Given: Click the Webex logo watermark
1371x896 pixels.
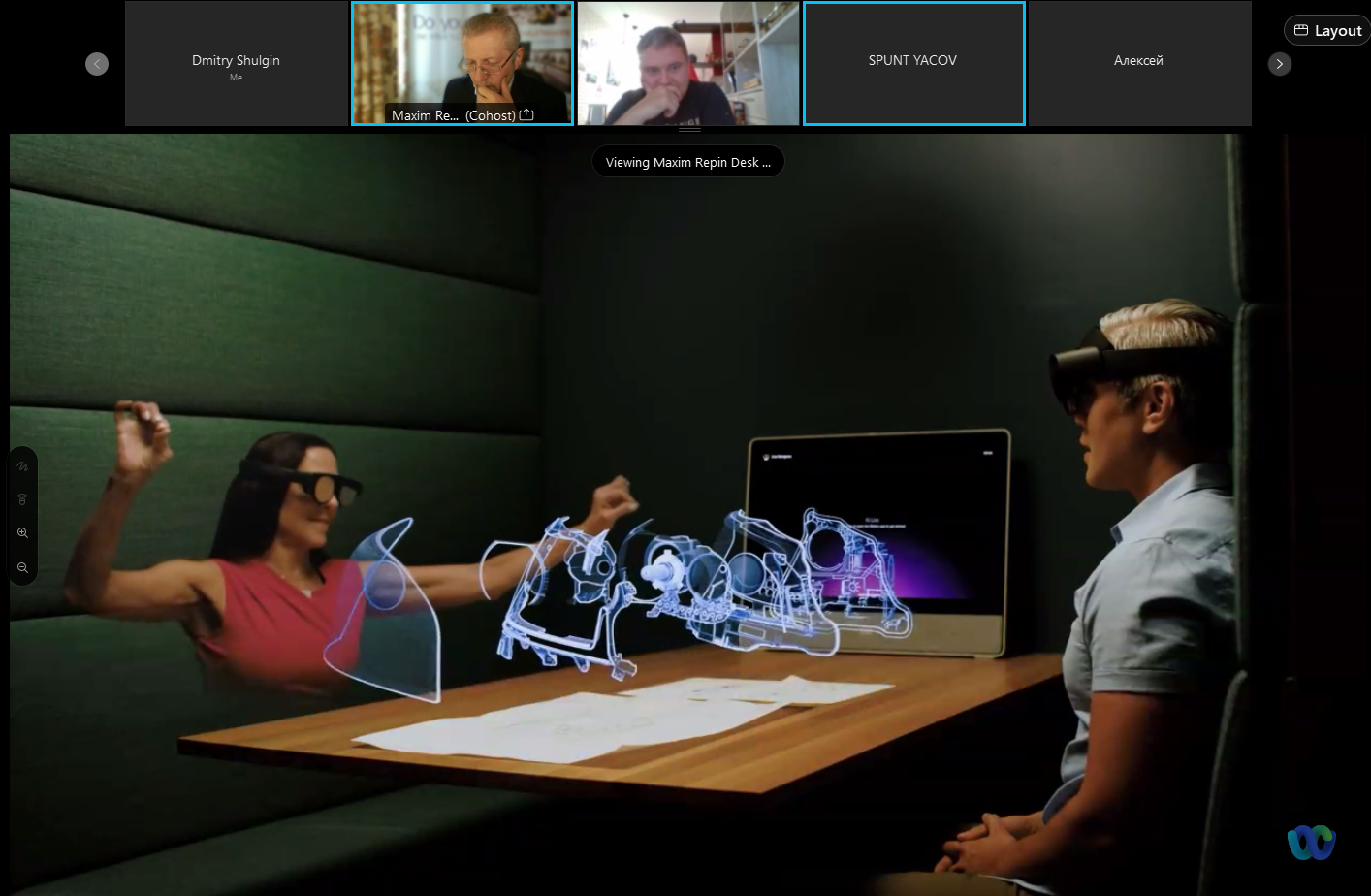Looking at the screenshot, I should click(x=1311, y=842).
